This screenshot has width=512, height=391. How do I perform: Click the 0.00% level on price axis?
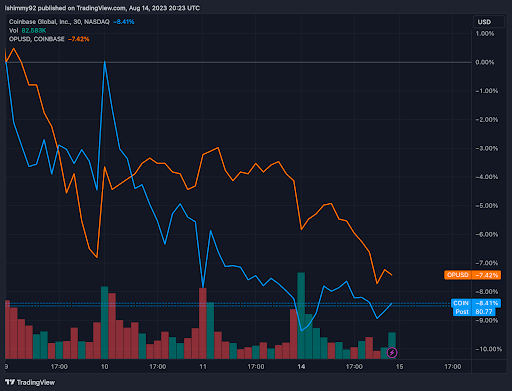tap(485, 62)
